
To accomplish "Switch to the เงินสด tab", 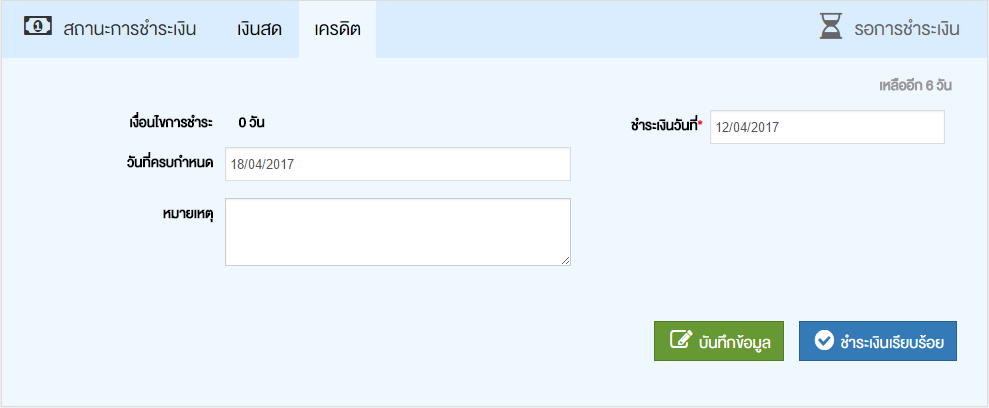I will [x=260, y=28].
